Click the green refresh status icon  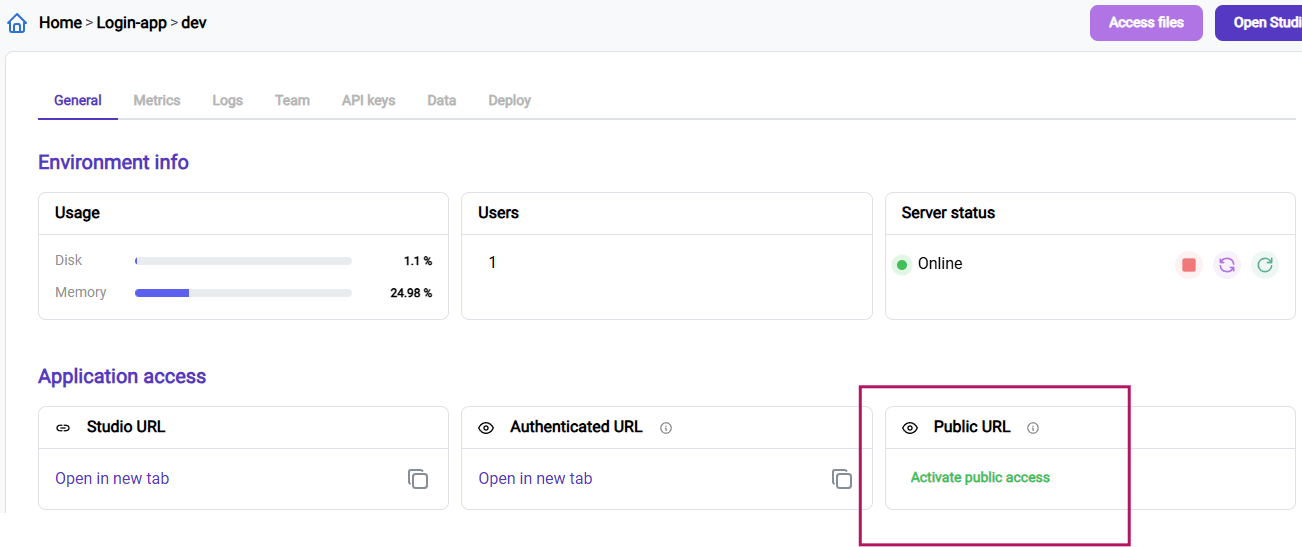[x=1265, y=265]
